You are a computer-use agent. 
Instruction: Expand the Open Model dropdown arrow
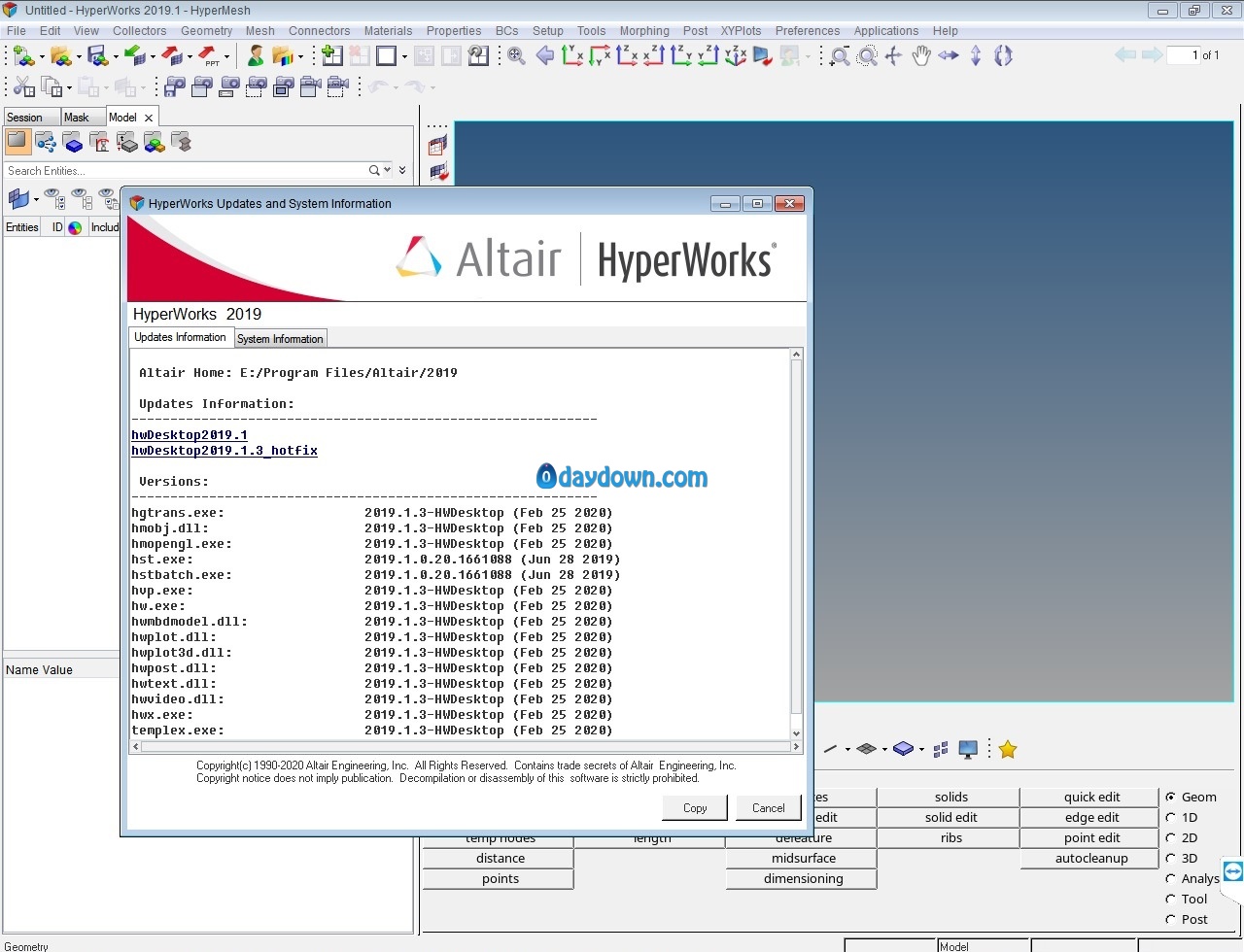pyautogui.click(x=79, y=56)
